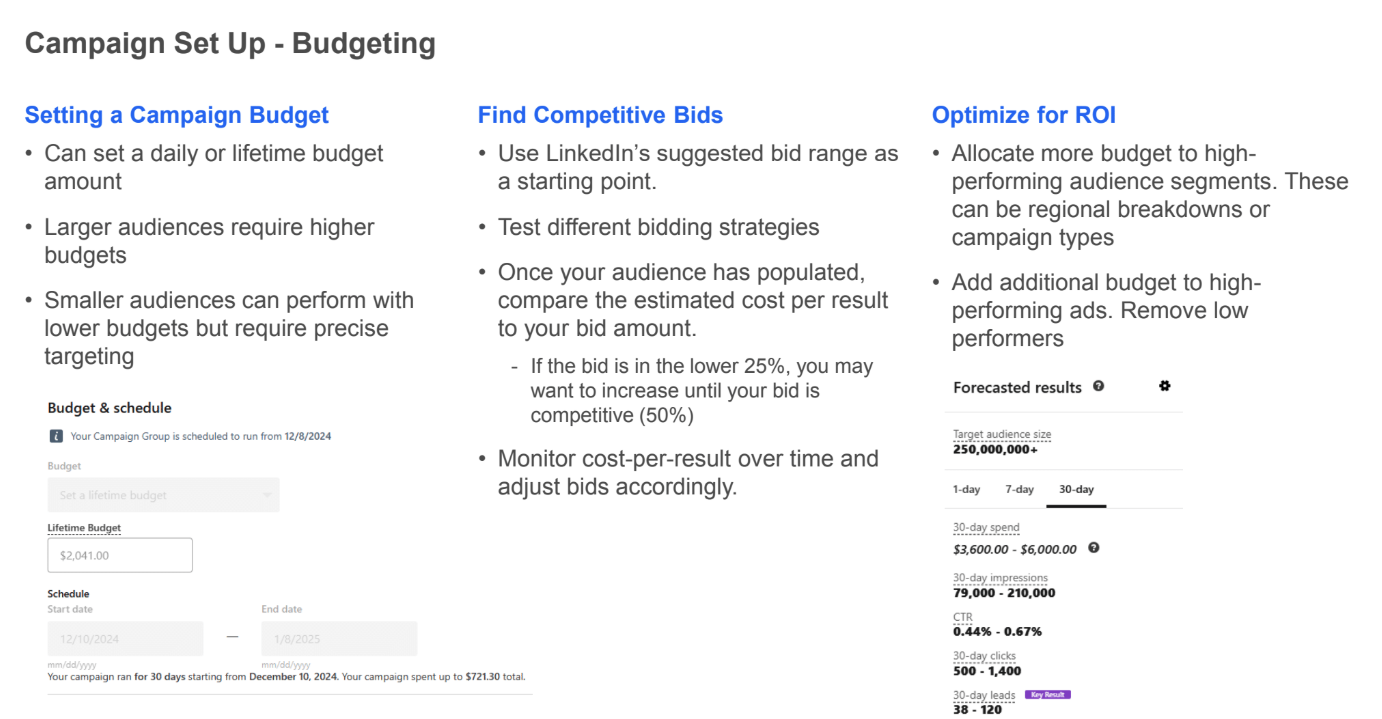Click the Lifetime Budget amount field
This screenshot has height=719, width=1382.
[x=120, y=555]
